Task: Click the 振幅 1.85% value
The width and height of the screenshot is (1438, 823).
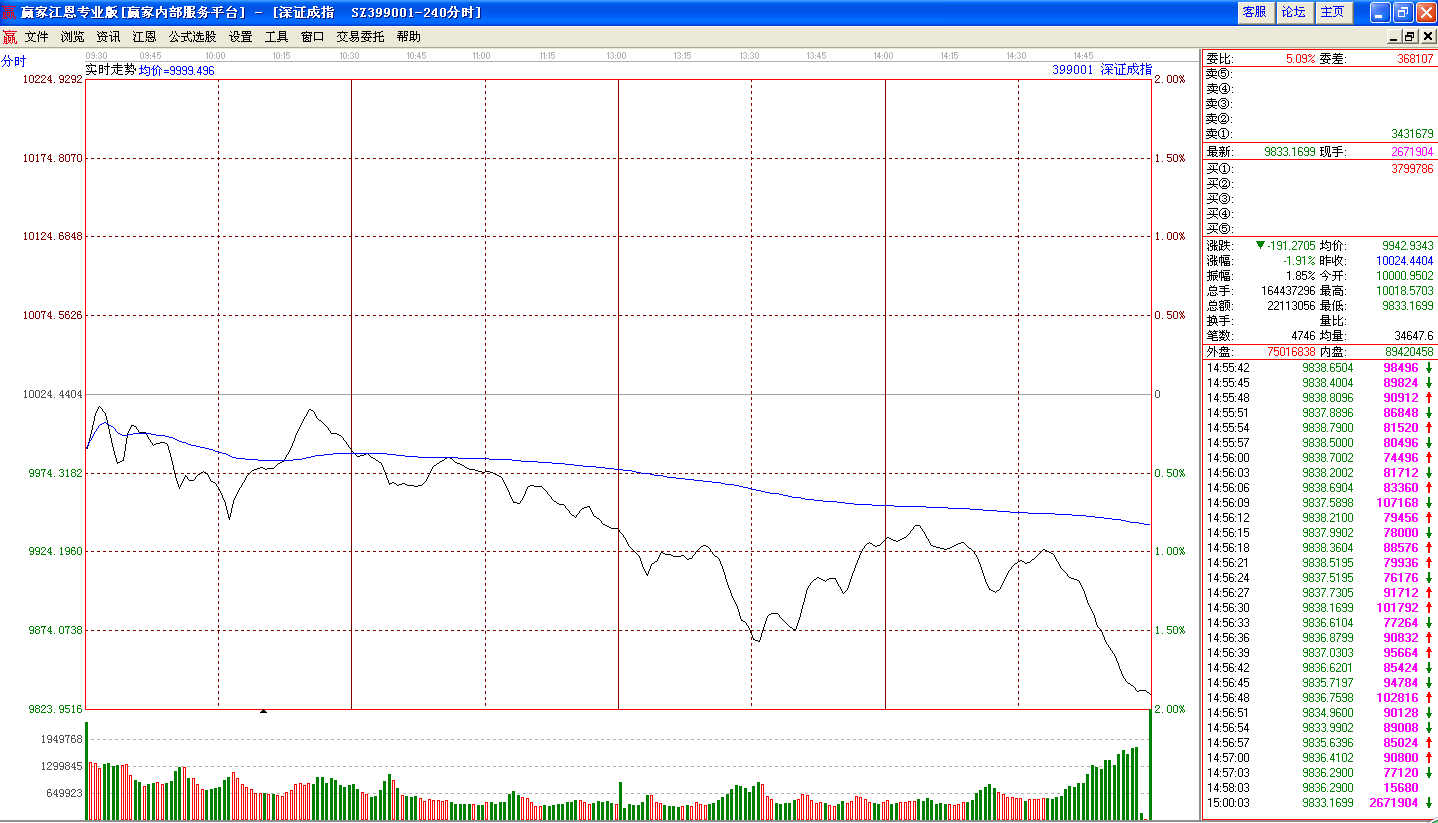Action: [1301, 276]
